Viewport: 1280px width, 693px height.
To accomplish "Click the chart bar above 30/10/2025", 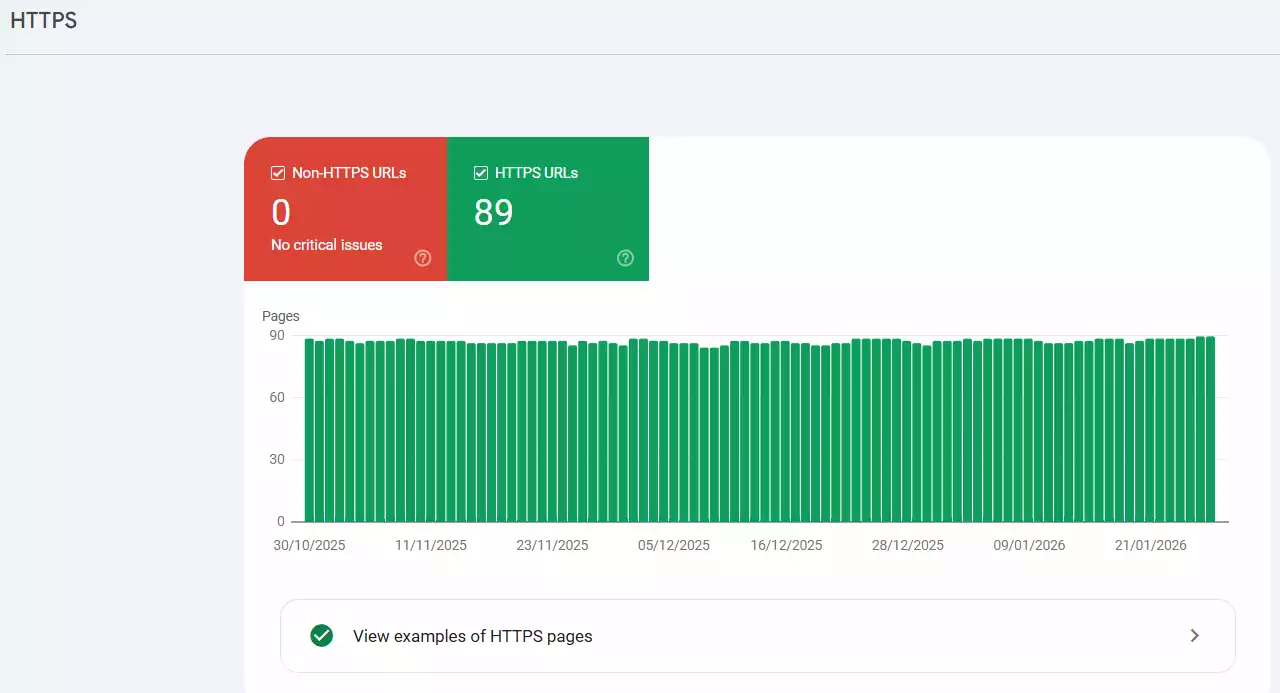I will pos(310,430).
